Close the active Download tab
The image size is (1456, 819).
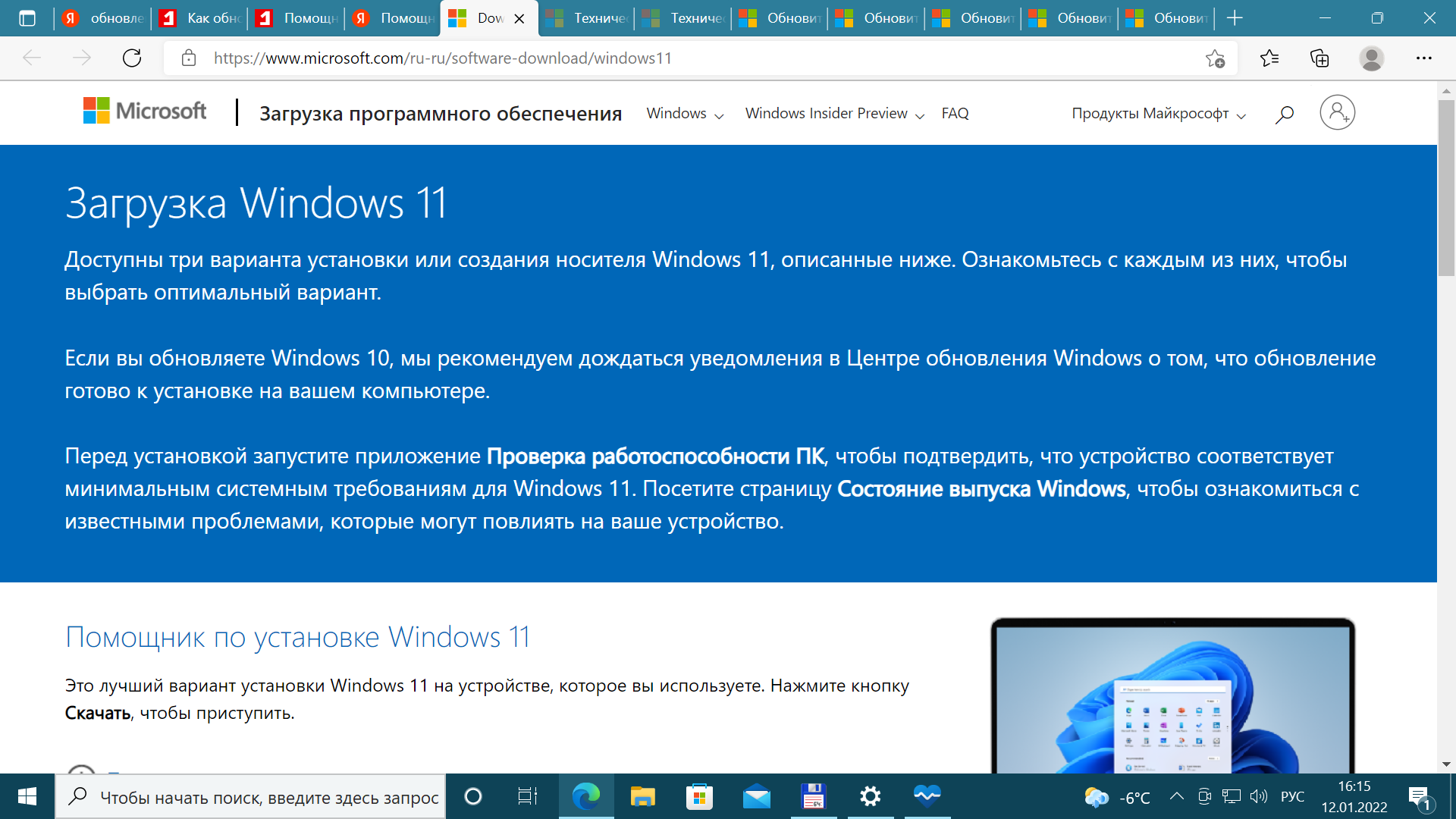coord(519,19)
